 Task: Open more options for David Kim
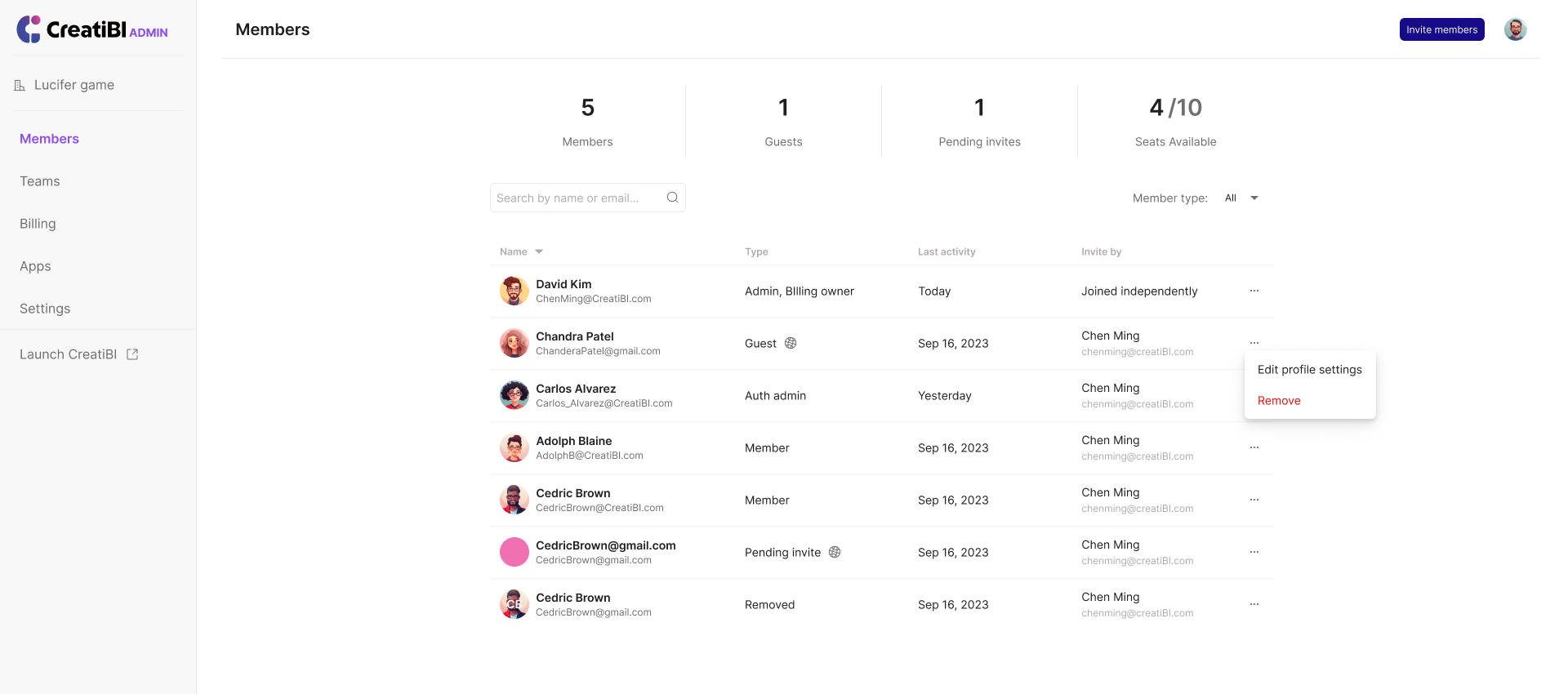coord(1254,291)
